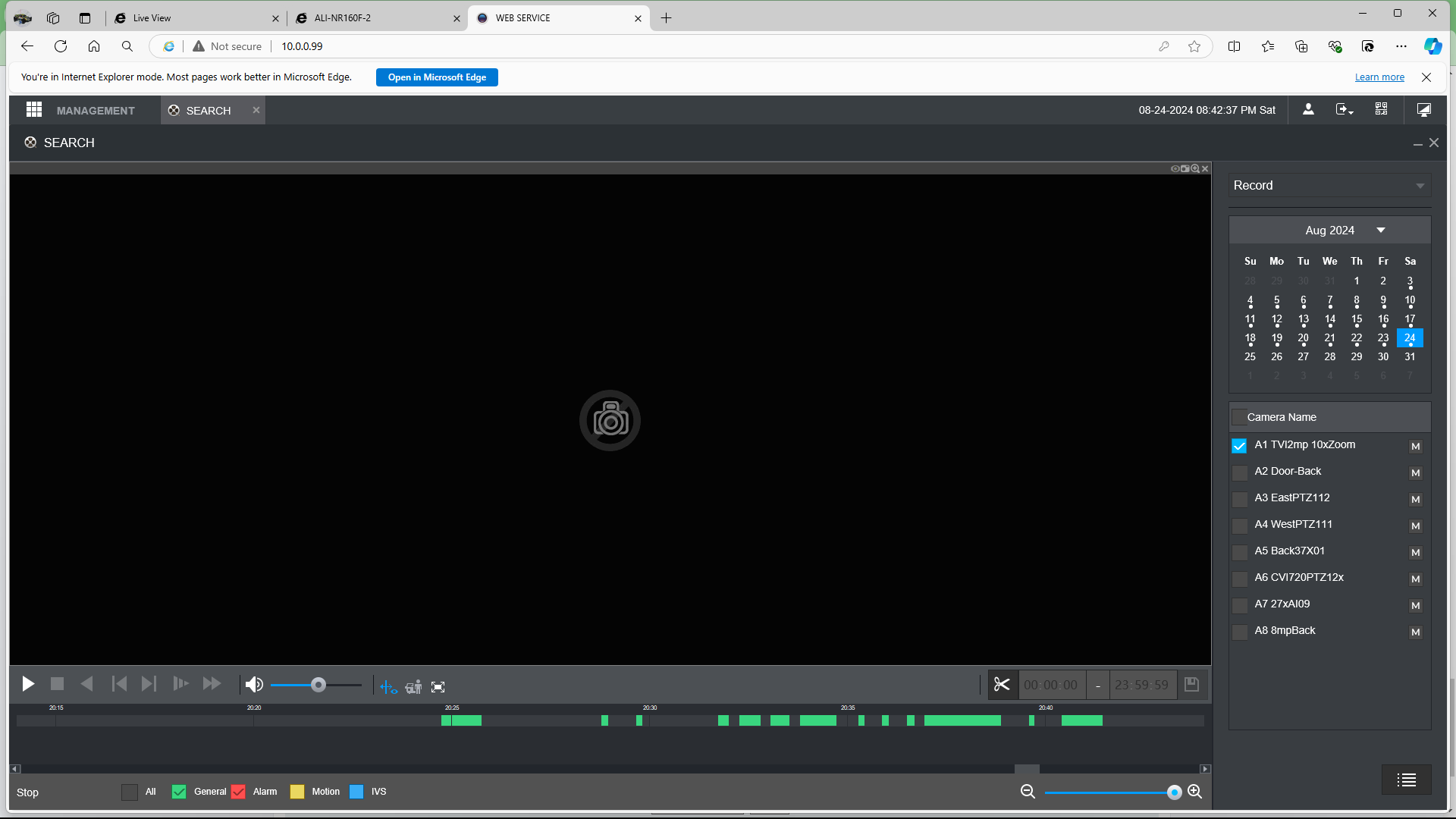Stop the recording playback
This screenshot has width=1456, height=819.
[57, 684]
